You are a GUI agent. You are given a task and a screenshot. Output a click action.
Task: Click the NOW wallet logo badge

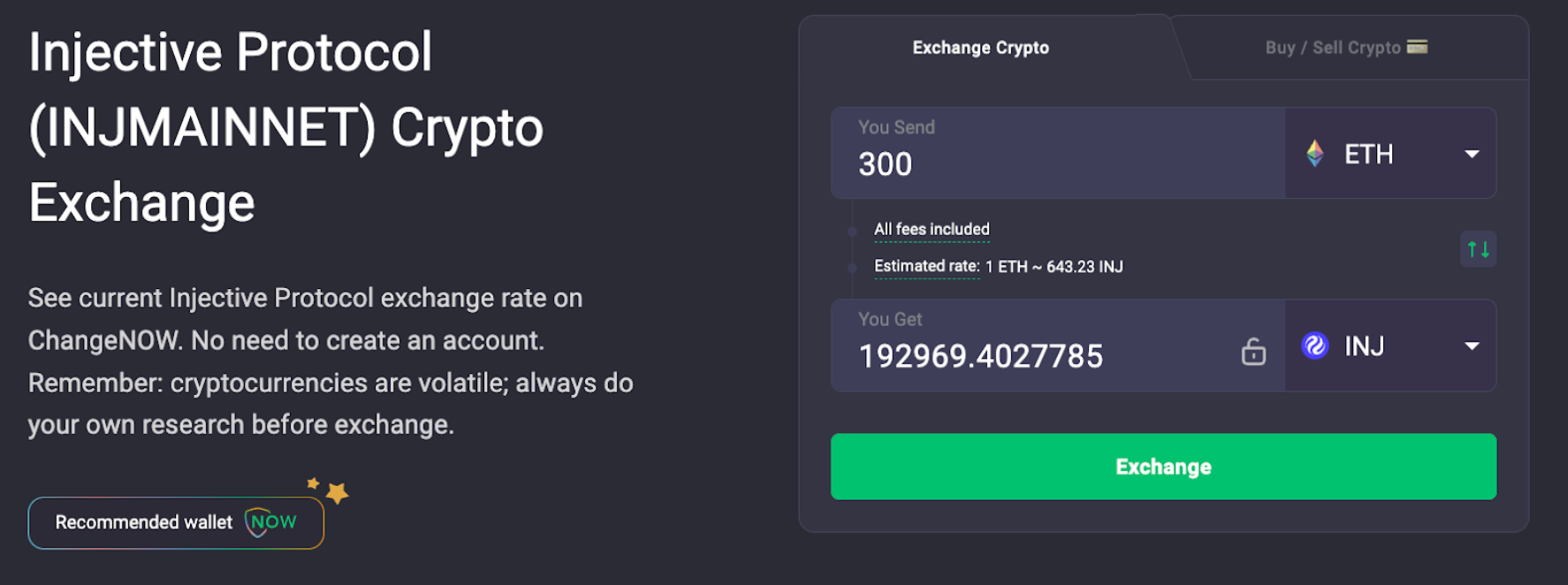270,522
